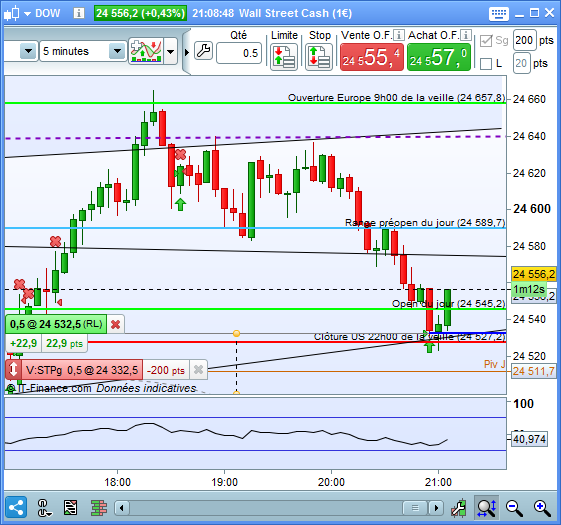Open info icon next to Vente O.F.
Viewport: 561px width, 525px height.
click(x=399, y=35)
